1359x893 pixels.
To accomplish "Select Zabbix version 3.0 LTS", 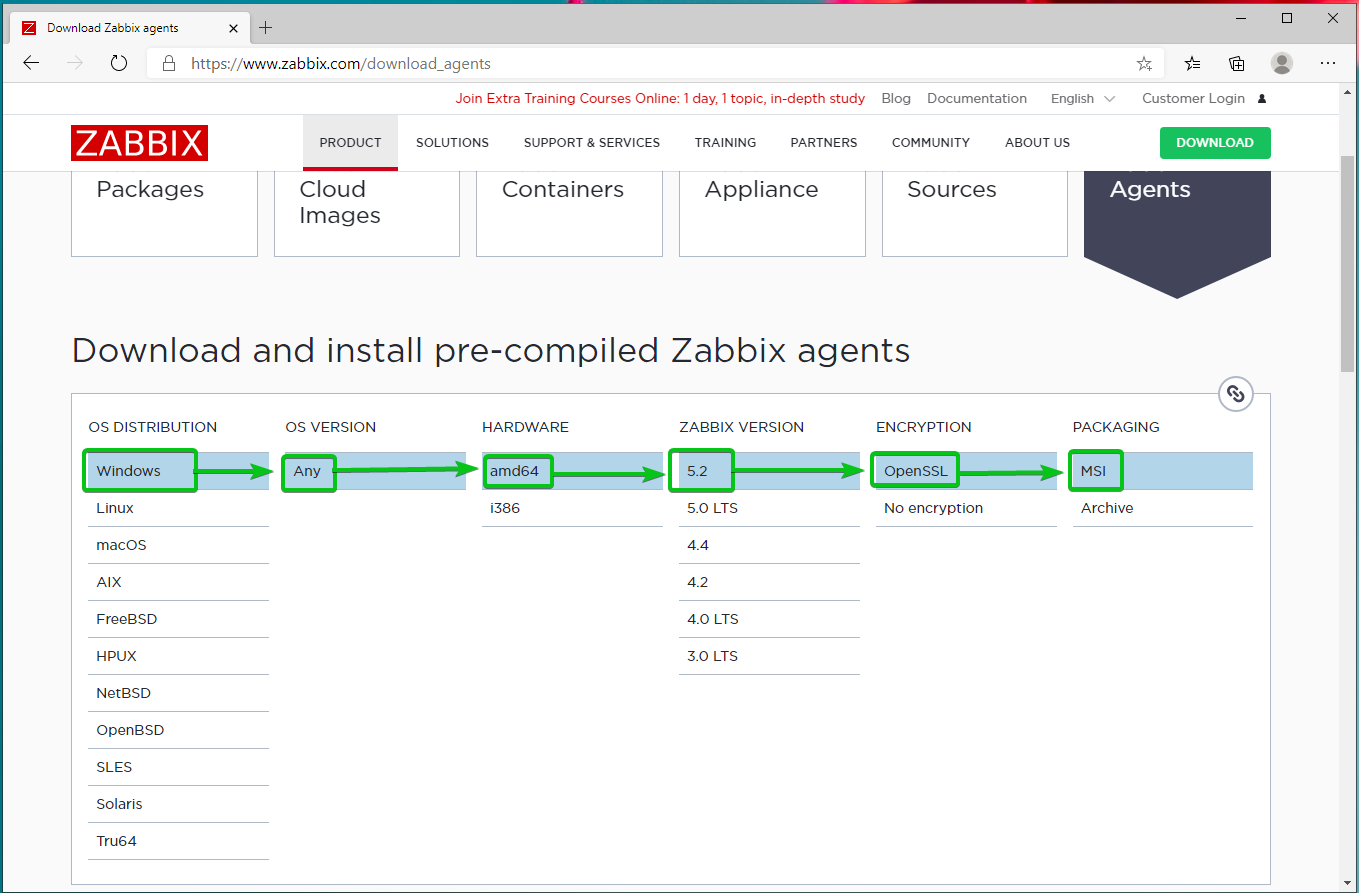I will pos(769,656).
